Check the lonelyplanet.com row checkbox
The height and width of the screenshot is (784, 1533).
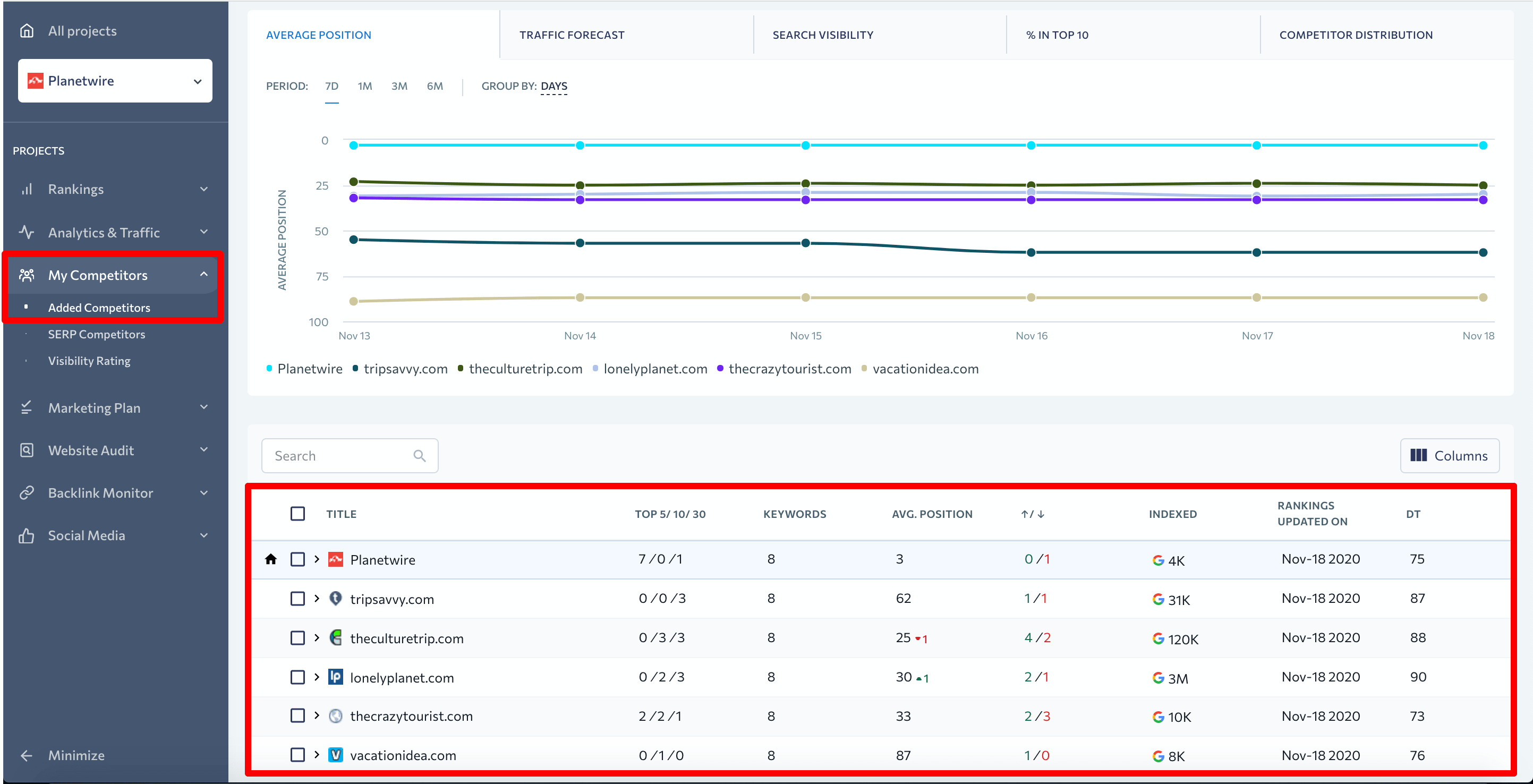[297, 677]
